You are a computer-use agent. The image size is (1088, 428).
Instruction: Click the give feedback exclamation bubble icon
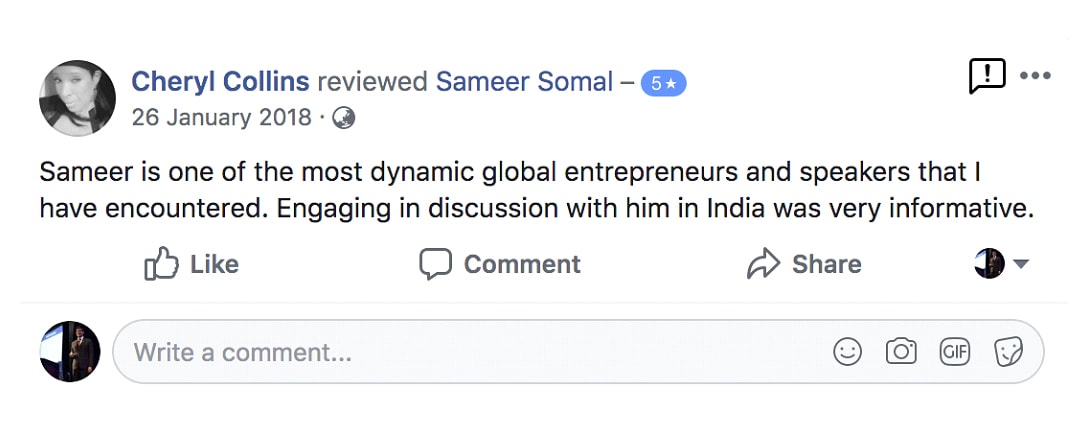pyautogui.click(x=987, y=76)
